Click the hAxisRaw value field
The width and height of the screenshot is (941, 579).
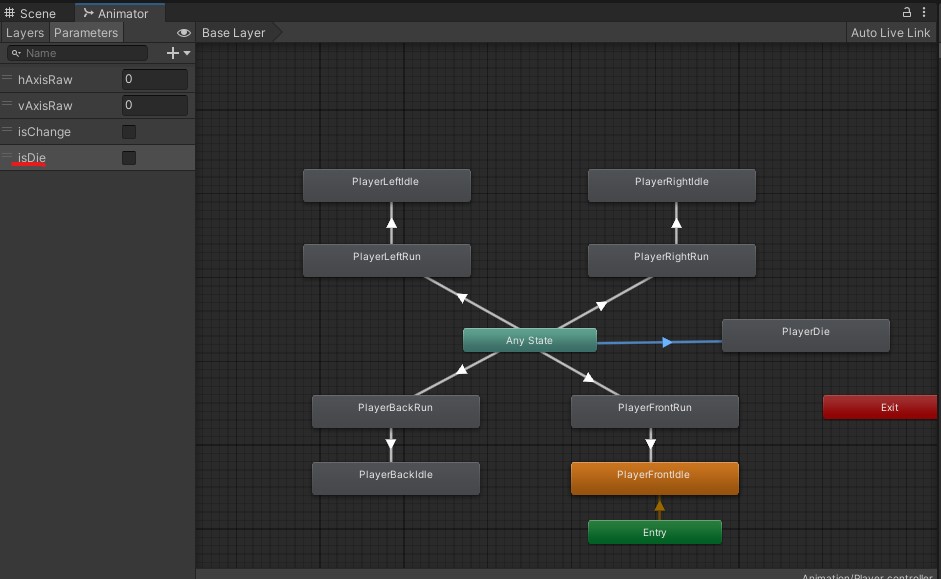[155, 79]
